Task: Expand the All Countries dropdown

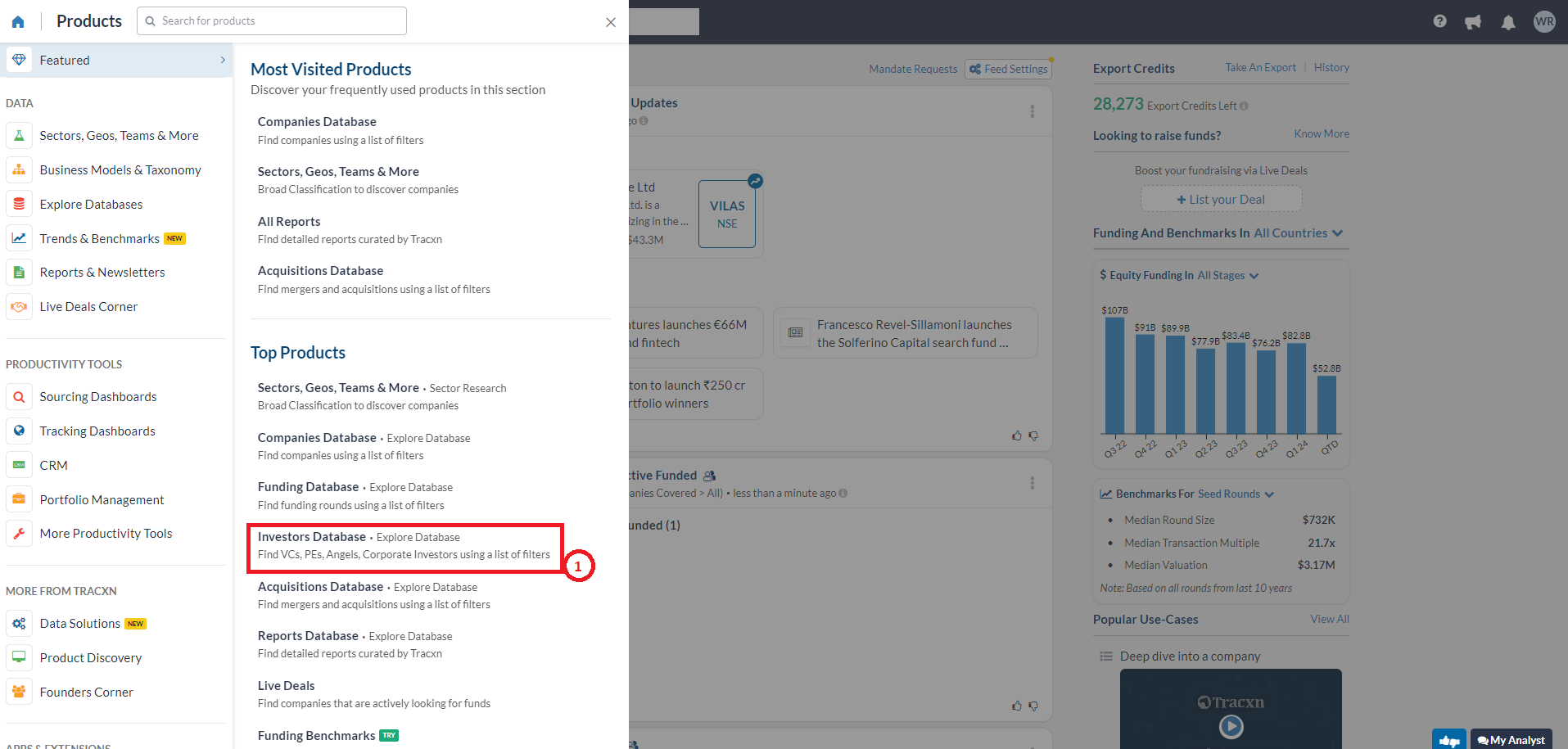Action: point(1299,232)
